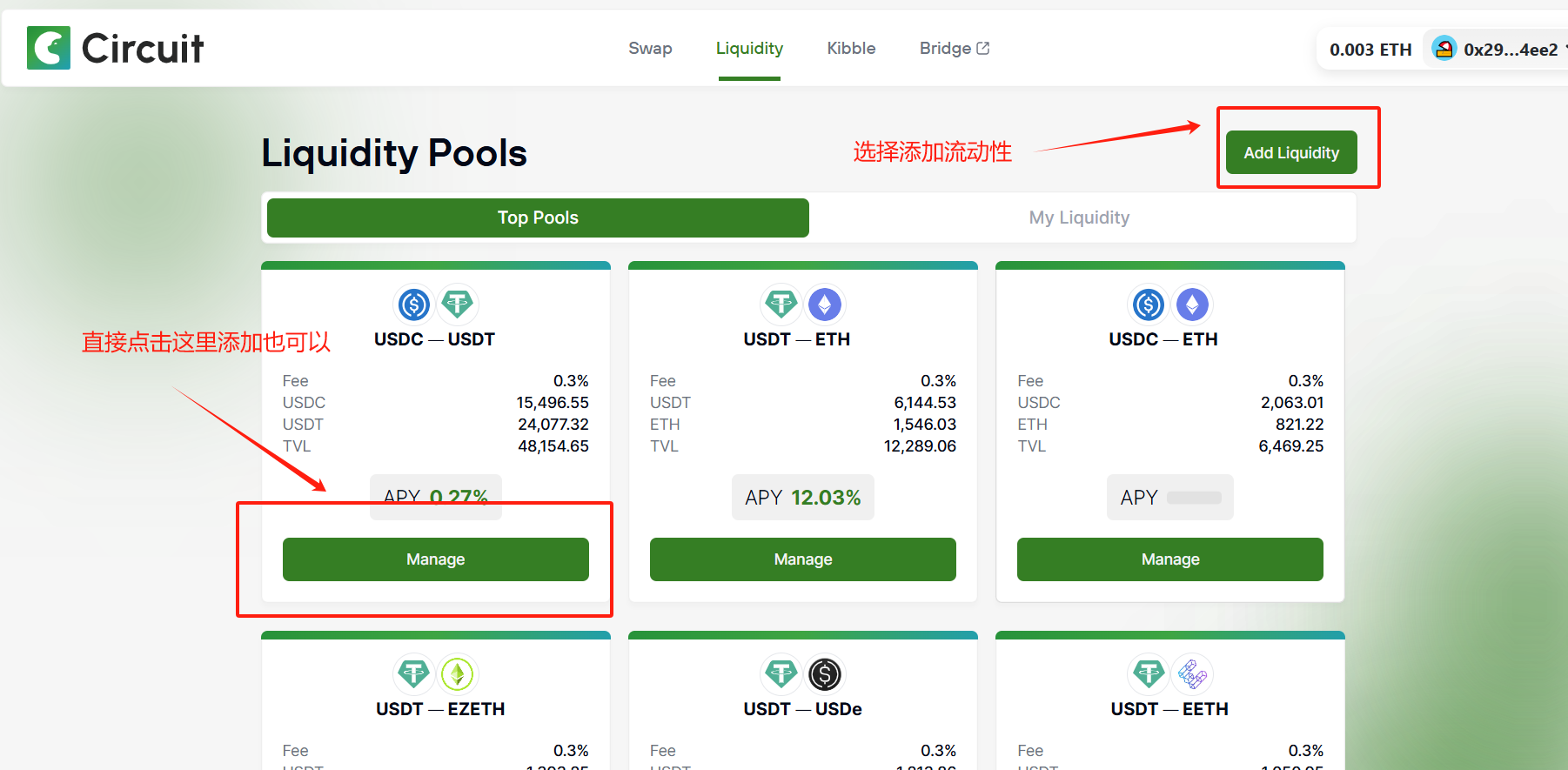This screenshot has height=770, width=1568.
Task: Click the USDC — ETH pool title
Action: (x=1163, y=339)
